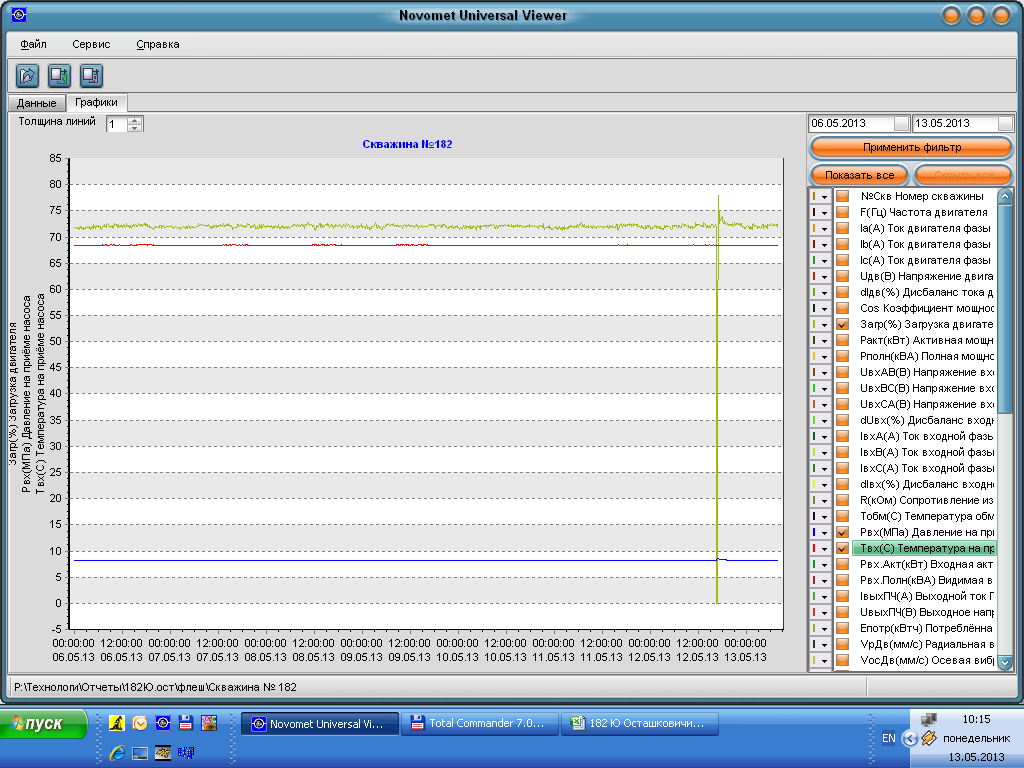Select dIдв(%) Дисбаланс тока row
Viewport: 1024px width, 768px height.
[925, 293]
